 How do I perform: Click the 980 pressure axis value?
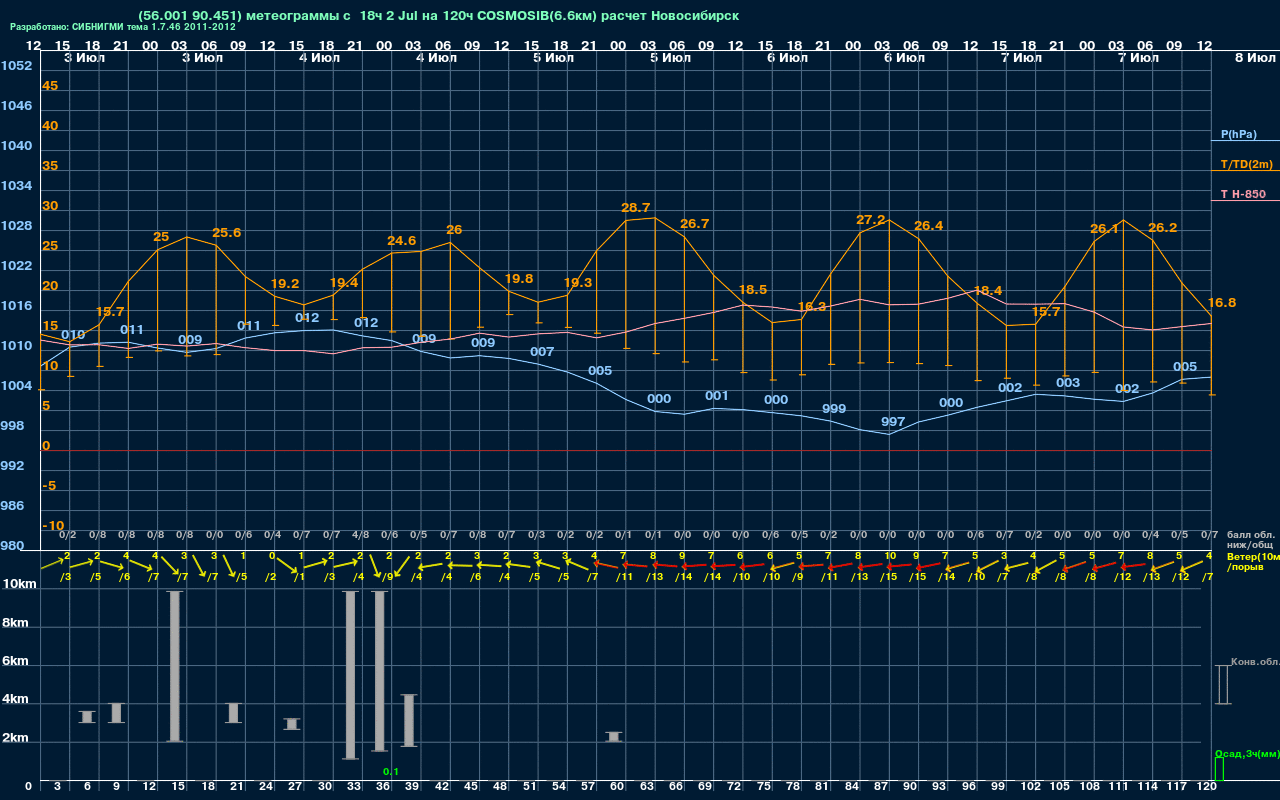(x=13, y=546)
